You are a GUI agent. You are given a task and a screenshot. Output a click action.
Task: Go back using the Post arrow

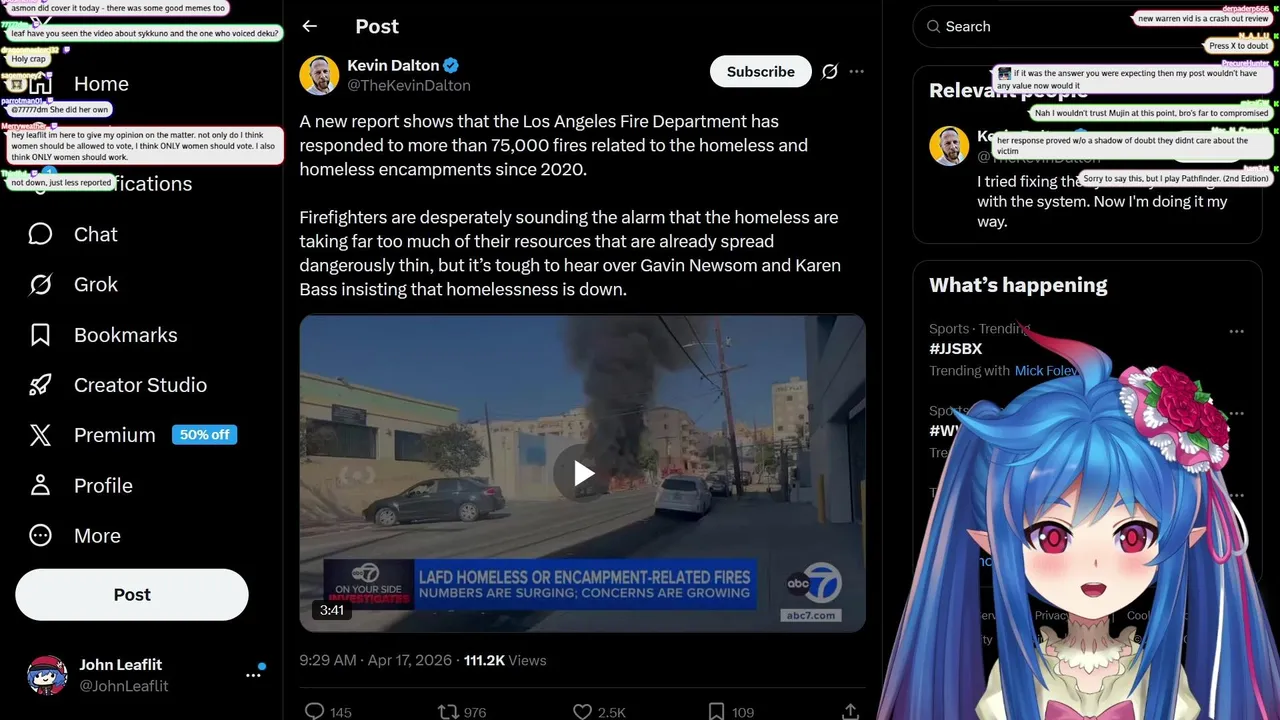309,27
